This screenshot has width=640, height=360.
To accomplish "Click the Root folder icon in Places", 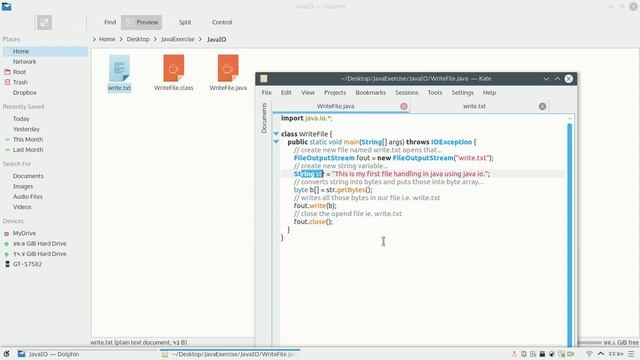I will click(x=7, y=72).
